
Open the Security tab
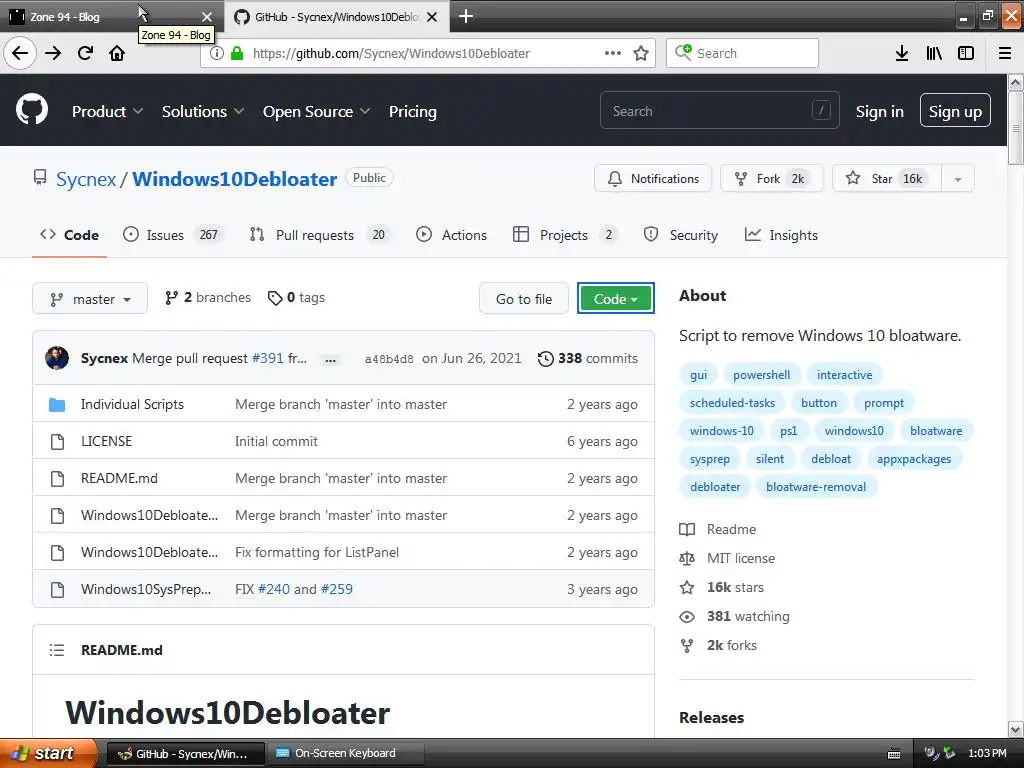pyautogui.click(x=680, y=235)
